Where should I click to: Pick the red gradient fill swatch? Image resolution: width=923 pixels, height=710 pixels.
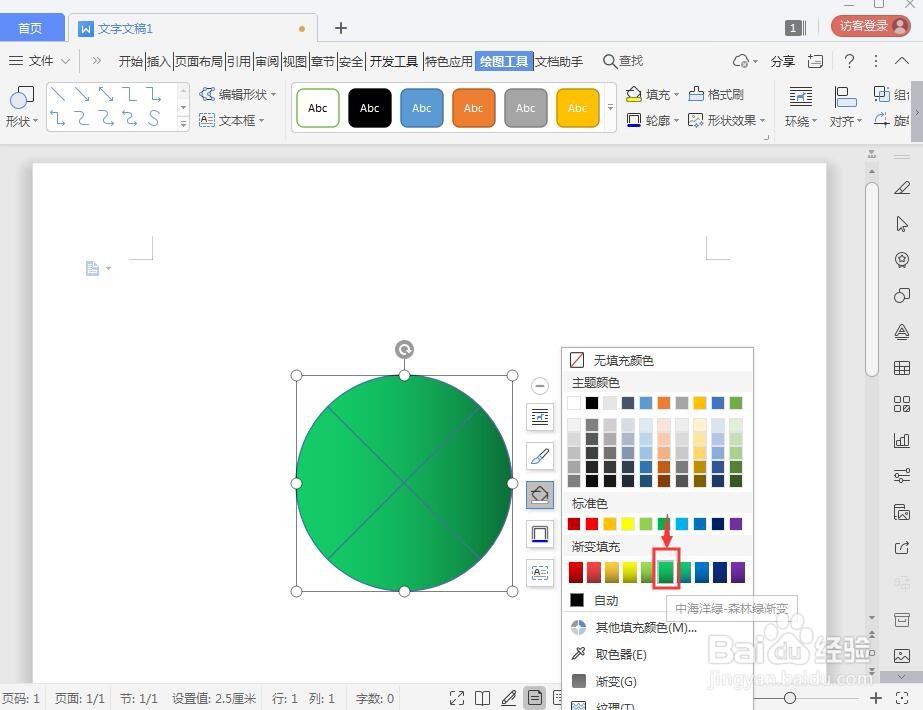(x=576, y=572)
